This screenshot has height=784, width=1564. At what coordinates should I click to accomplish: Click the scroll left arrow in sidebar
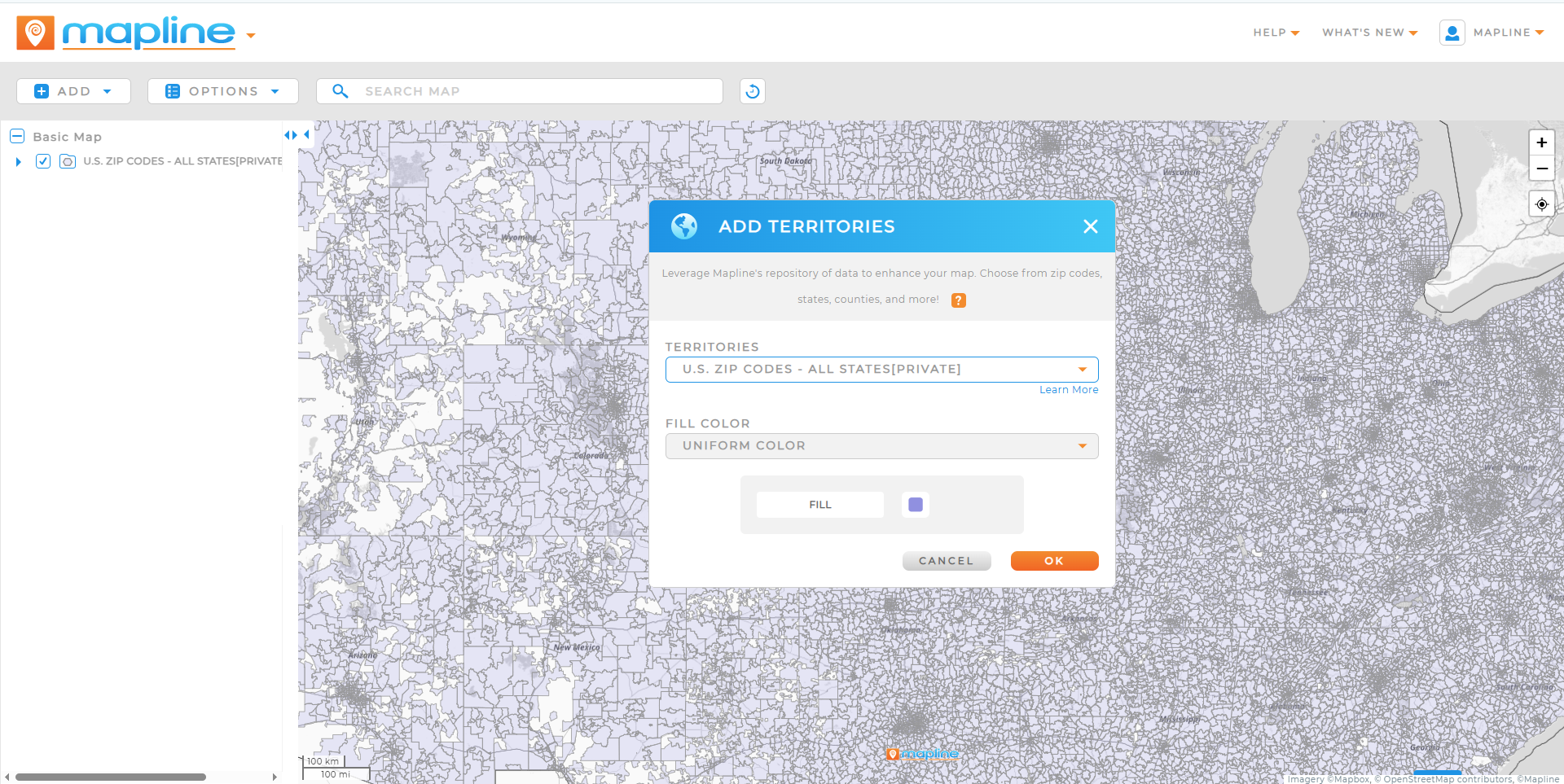click(x=7, y=777)
